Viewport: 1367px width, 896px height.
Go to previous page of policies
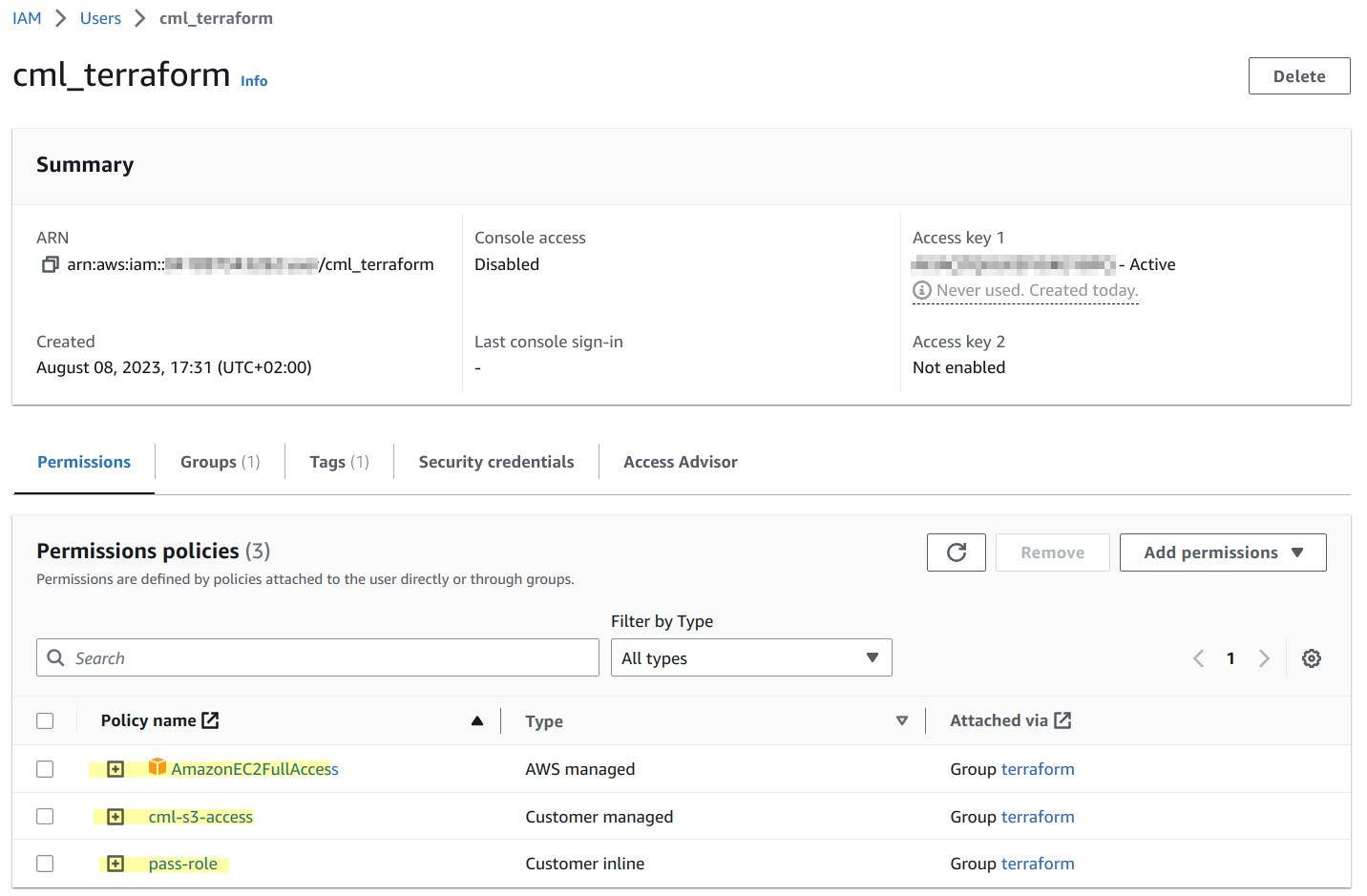click(x=1198, y=658)
